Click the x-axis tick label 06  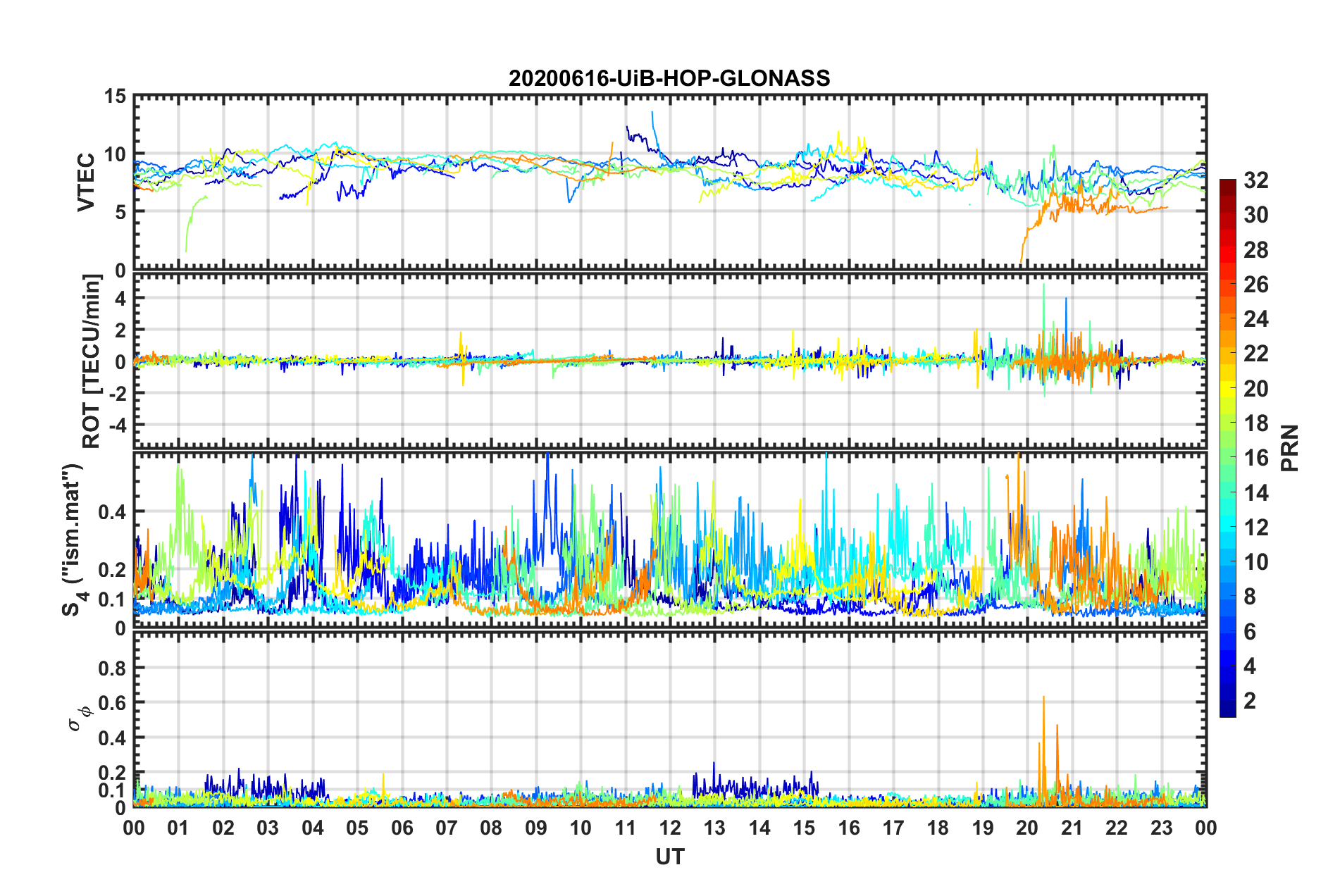point(402,828)
